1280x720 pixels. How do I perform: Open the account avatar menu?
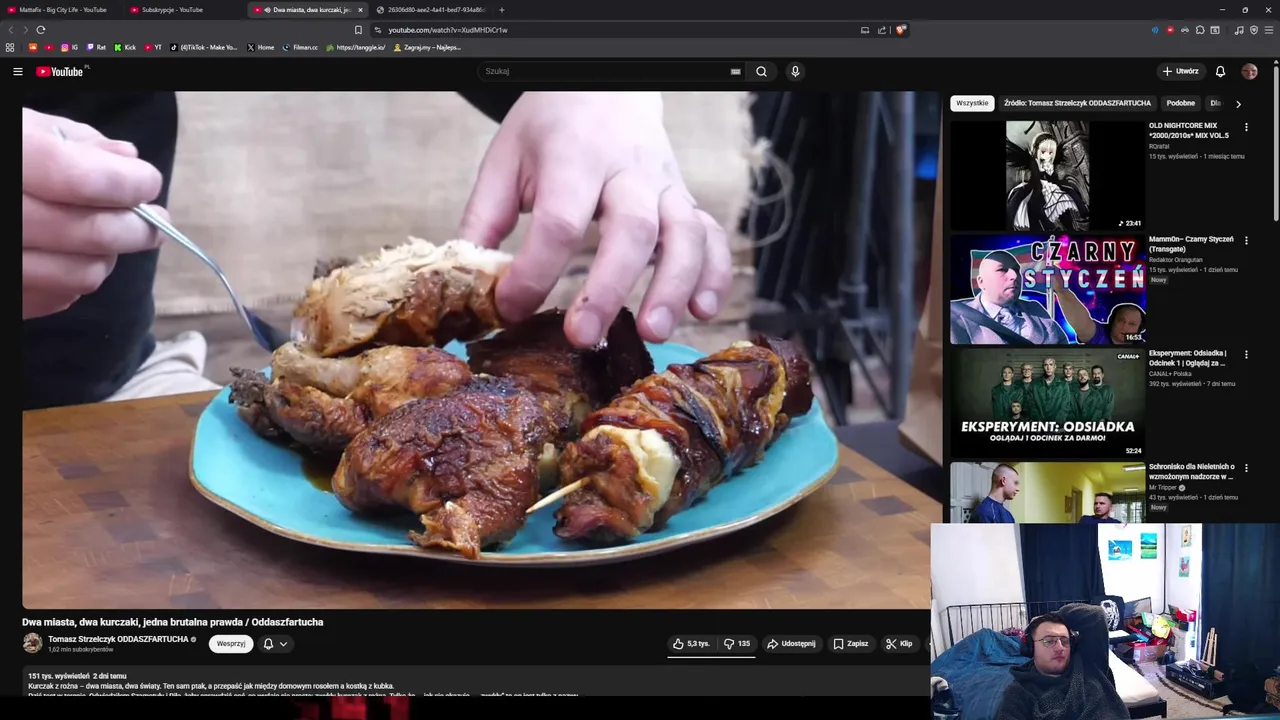coord(1249,71)
